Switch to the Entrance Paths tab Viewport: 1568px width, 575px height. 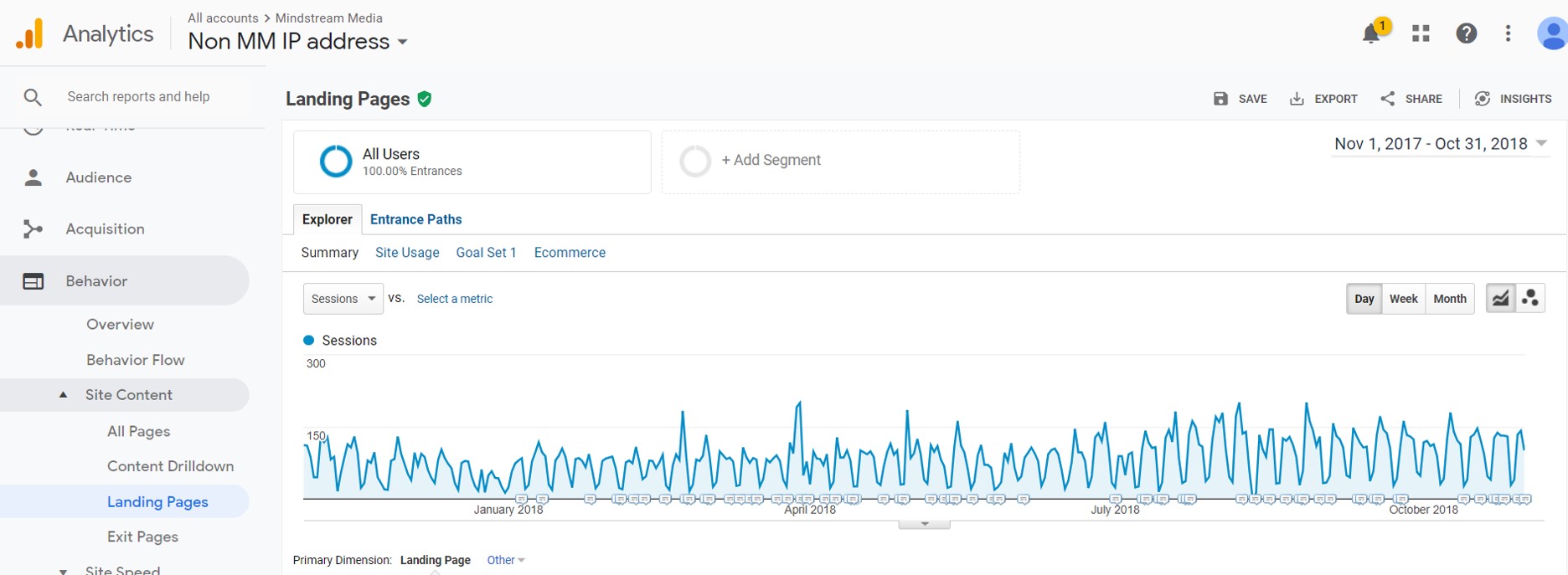[415, 219]
